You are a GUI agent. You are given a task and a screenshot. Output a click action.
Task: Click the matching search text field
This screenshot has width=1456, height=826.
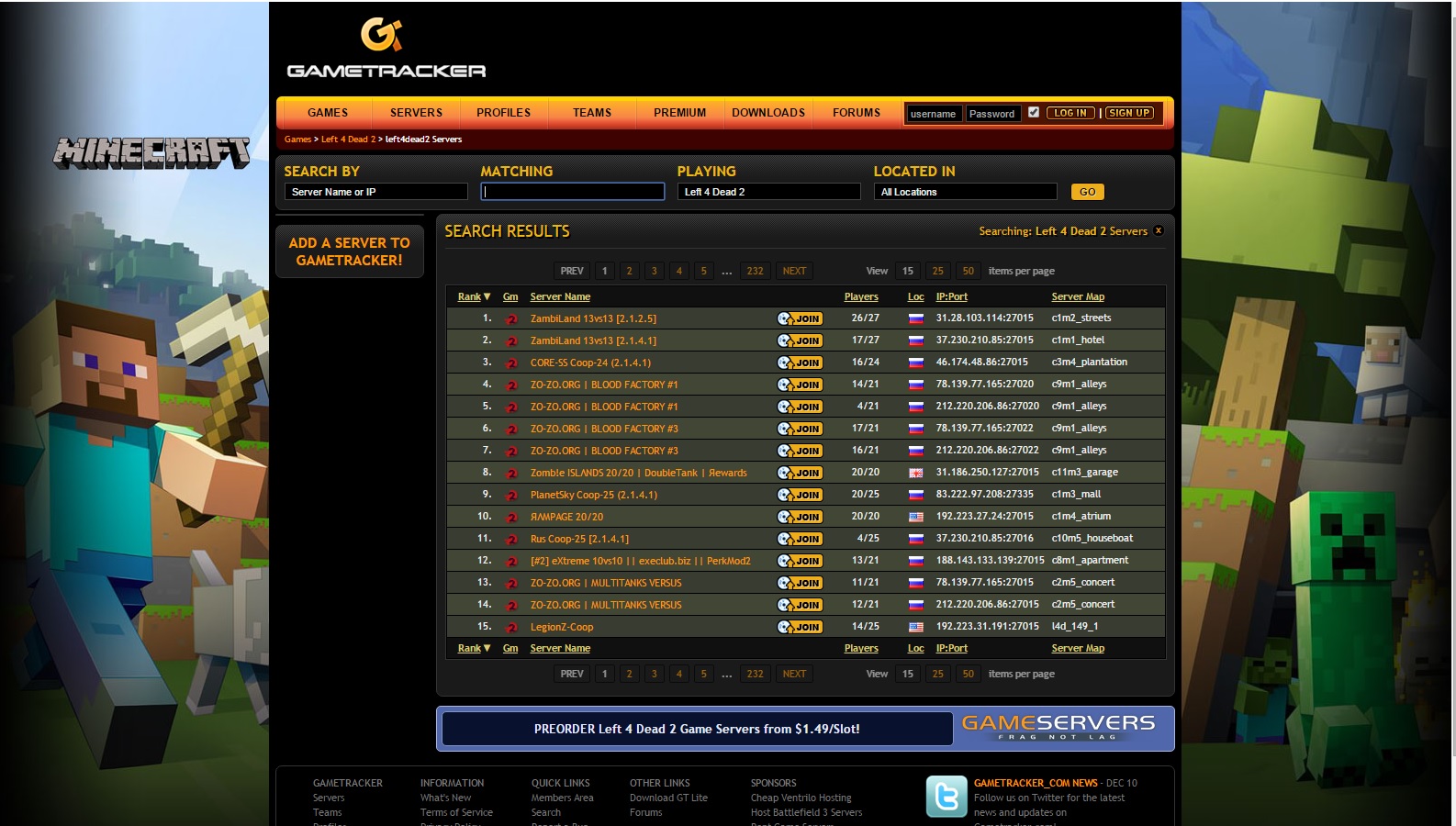tap(573, 192)
